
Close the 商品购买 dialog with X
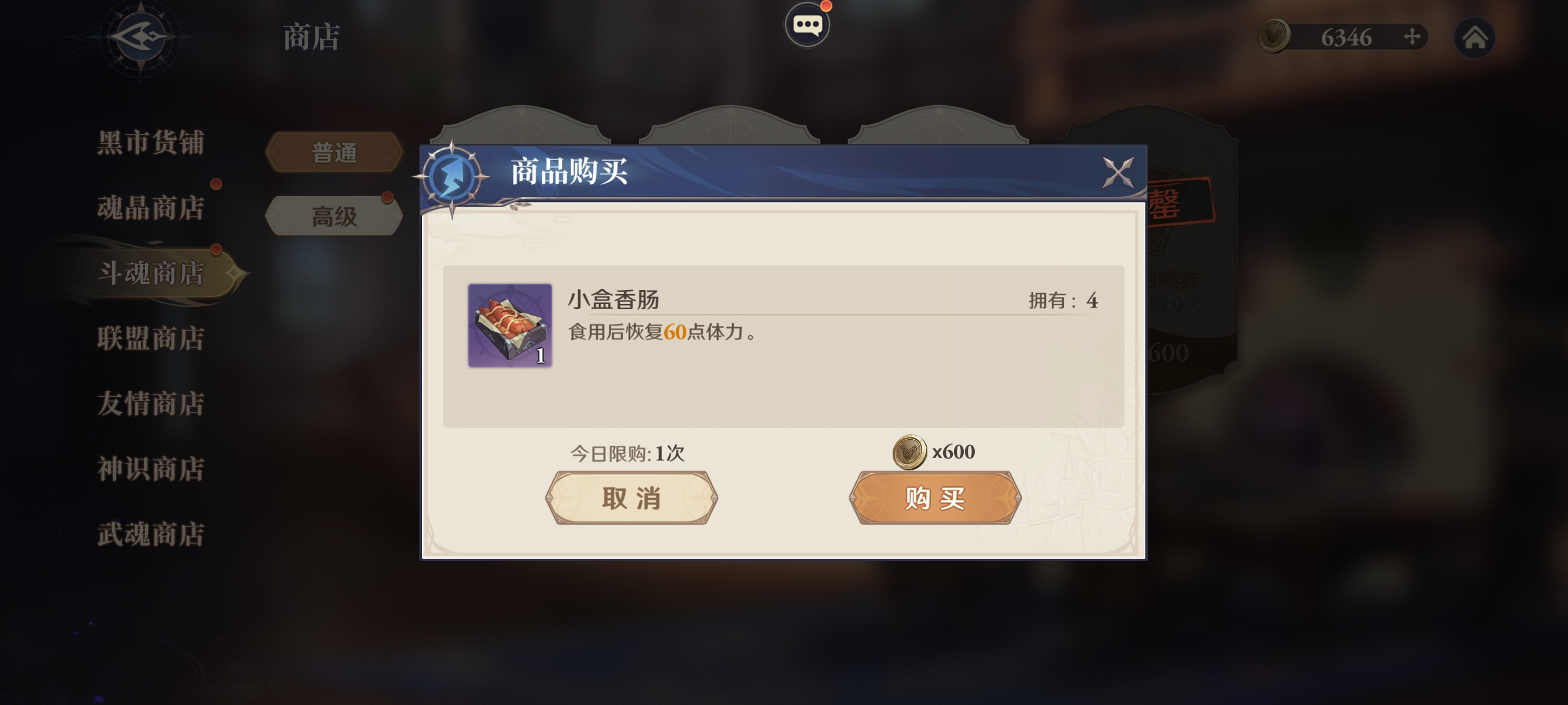[1118, 172]
